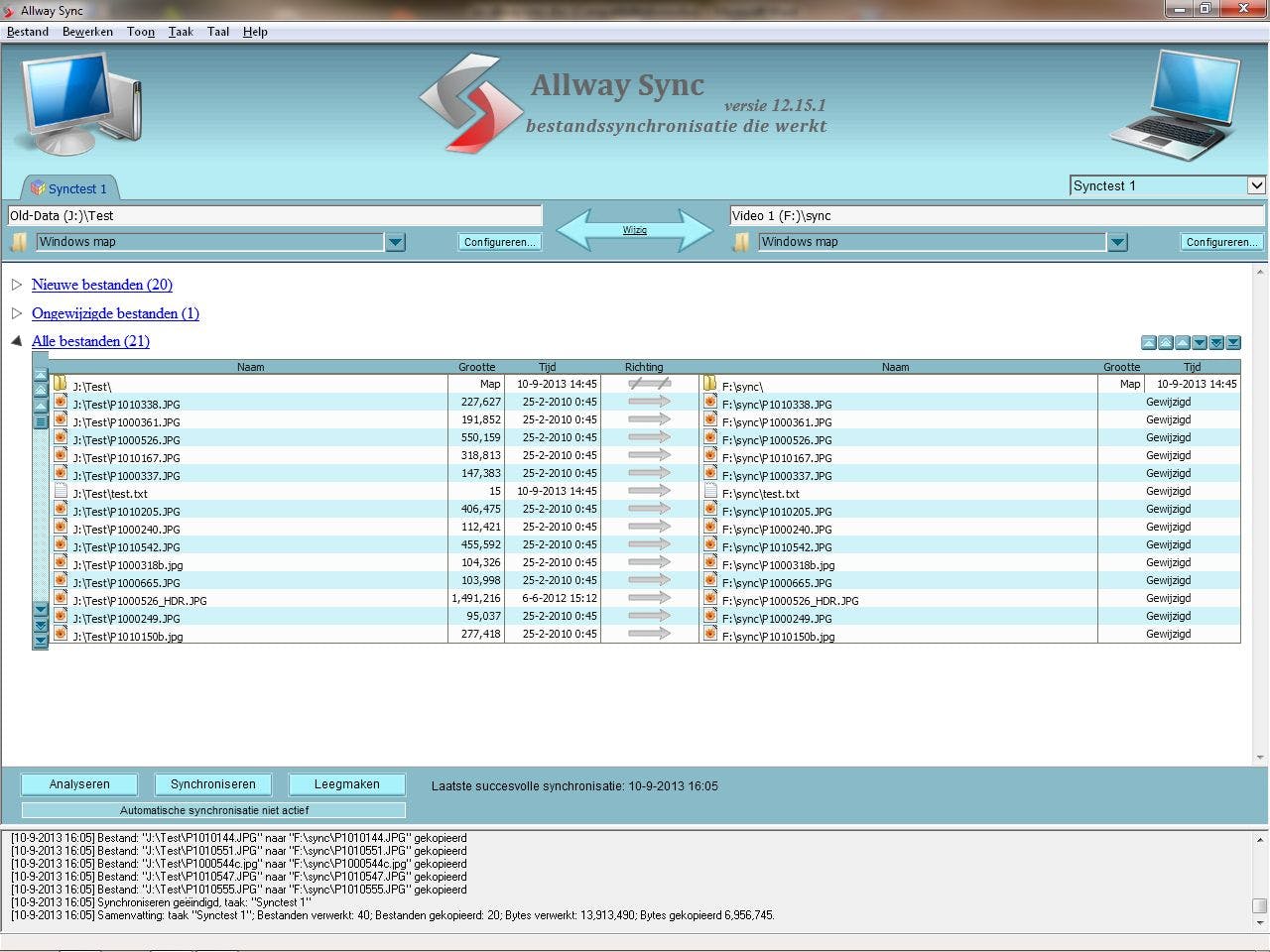The image size is (1270, 952).
Task: Click the Synchroniseren button
Action: 213,784
